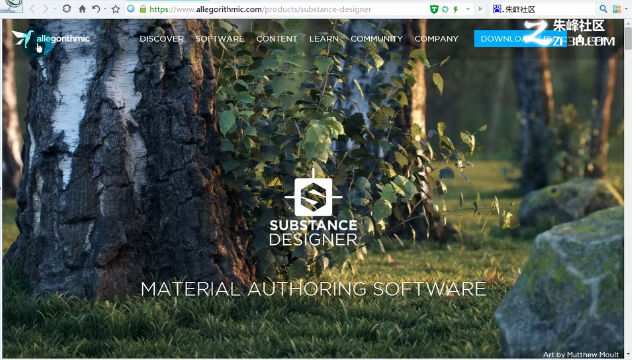Open the COMMUNITY menu

click(376, 39)
